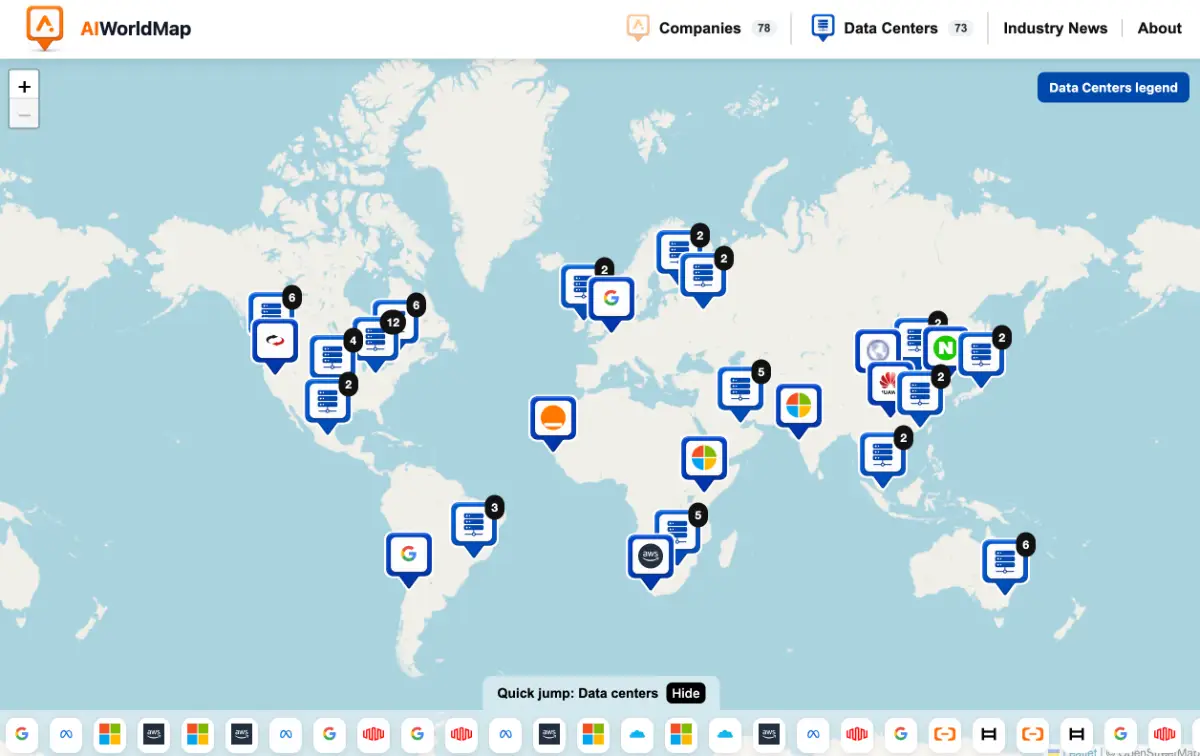Select the Microsoft marker over India
Screen dimensions: 1200x756
(x=798, y=407)
